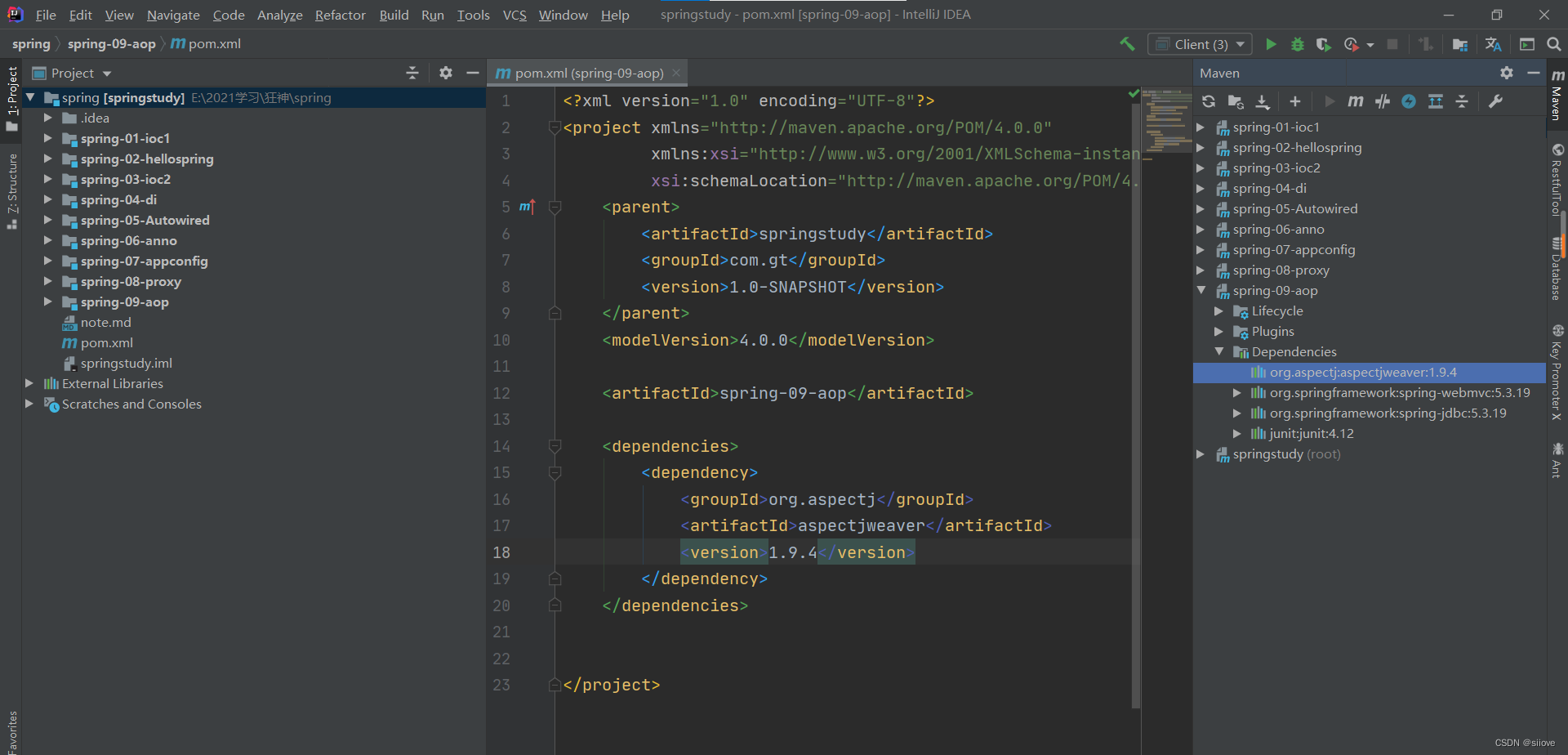Click spring breadcrumb in navigation bar

click(x=31, y=44)
